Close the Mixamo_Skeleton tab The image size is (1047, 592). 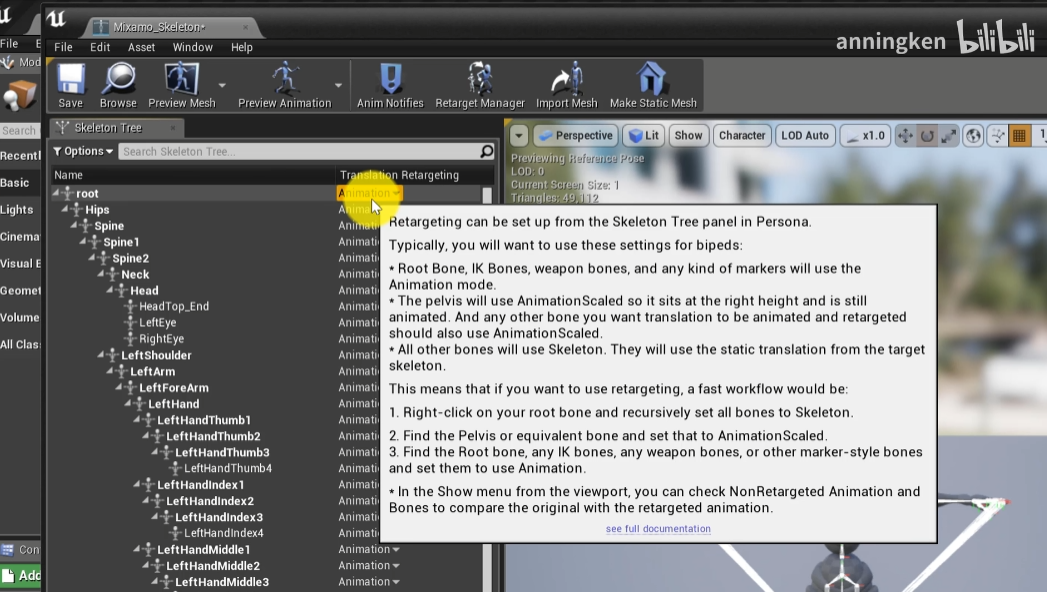click(245, 27)
